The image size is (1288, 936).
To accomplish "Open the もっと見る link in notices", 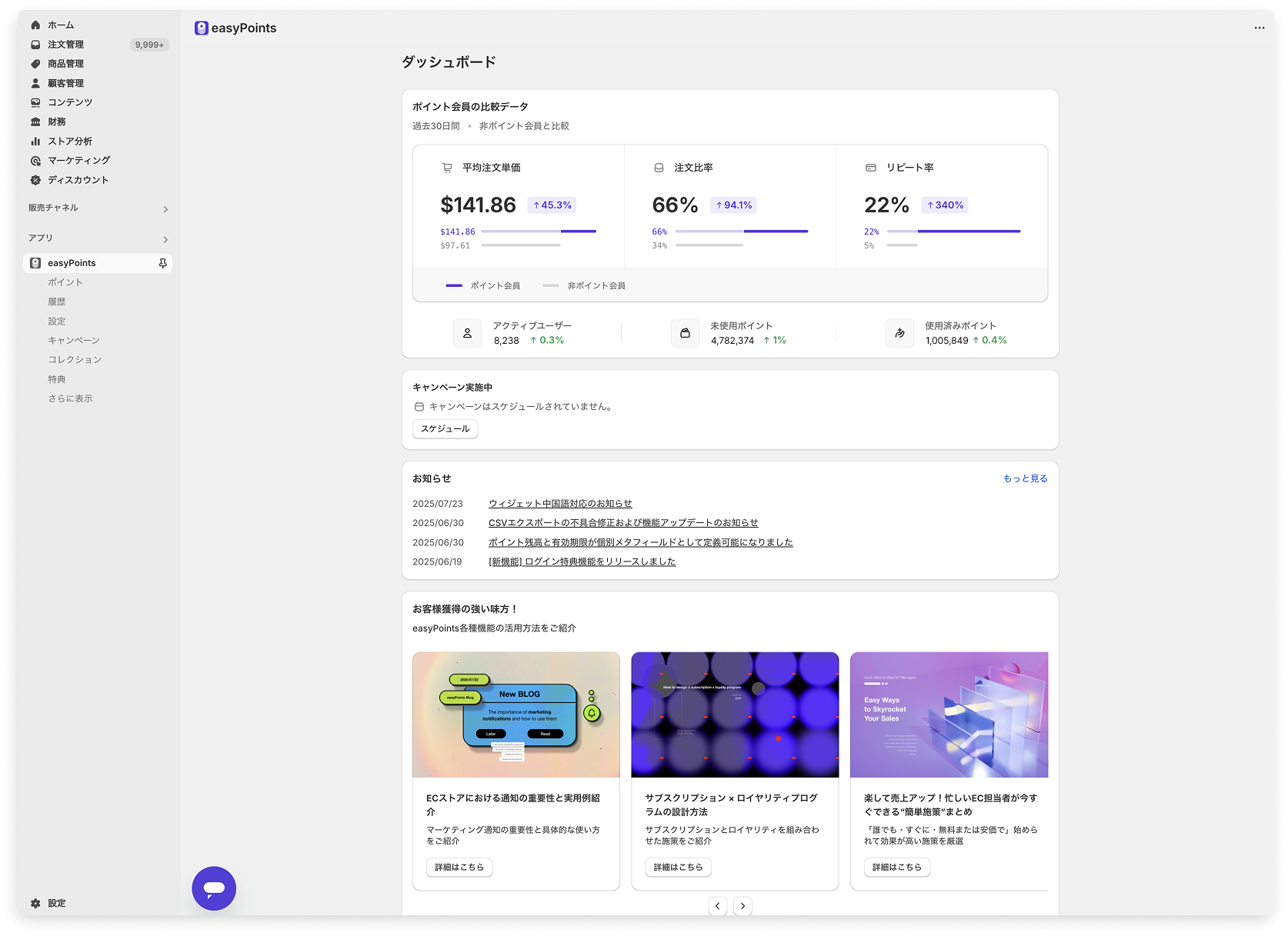I will pyautogui.click(x=1025, y=478).
